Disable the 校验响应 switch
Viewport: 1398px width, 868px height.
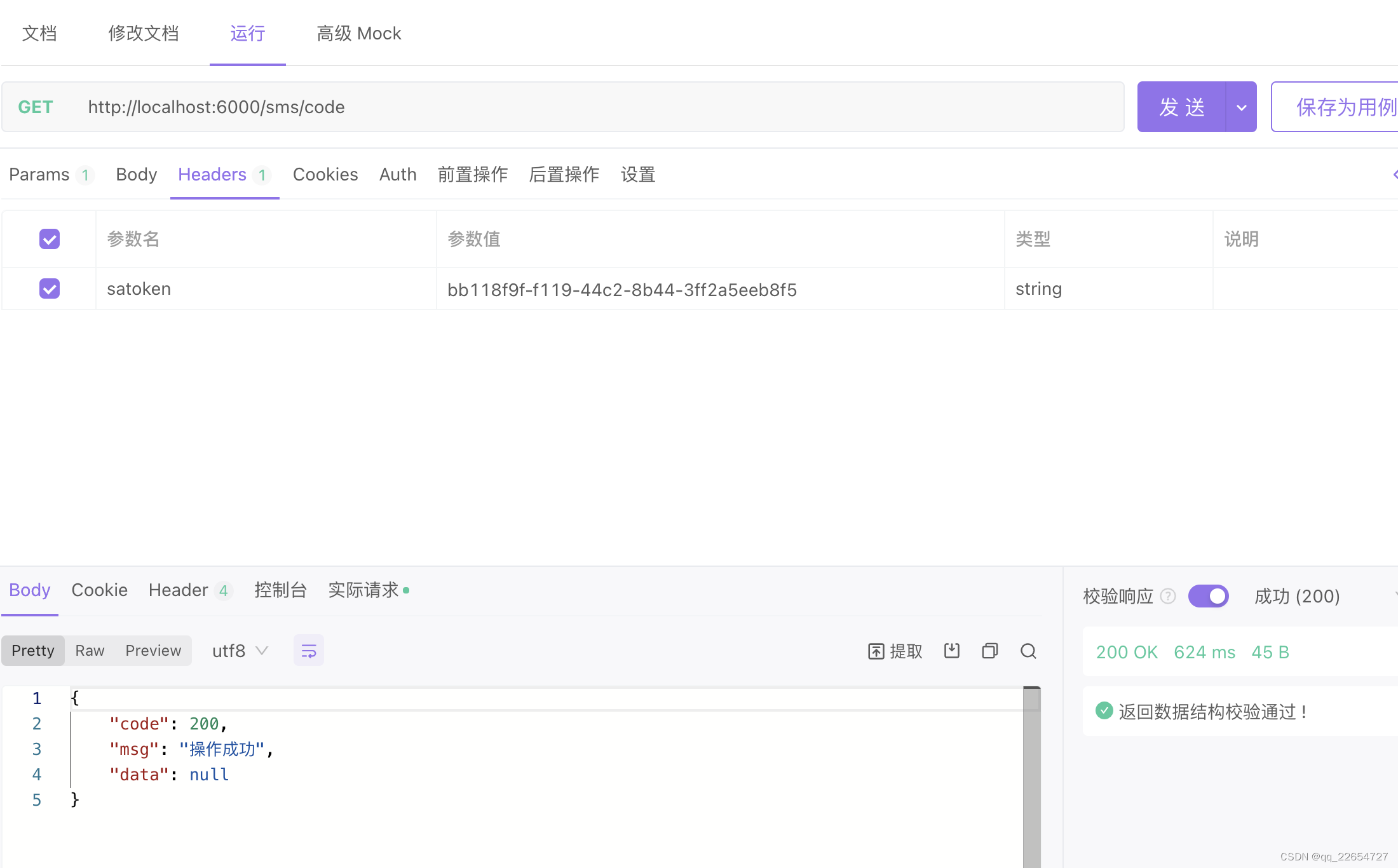click(1208, 596)
